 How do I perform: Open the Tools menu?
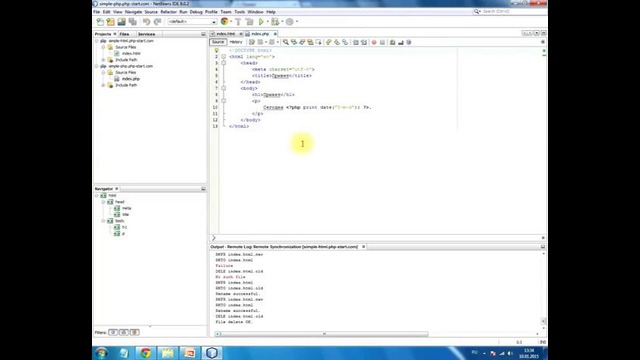tap(240, 12)
